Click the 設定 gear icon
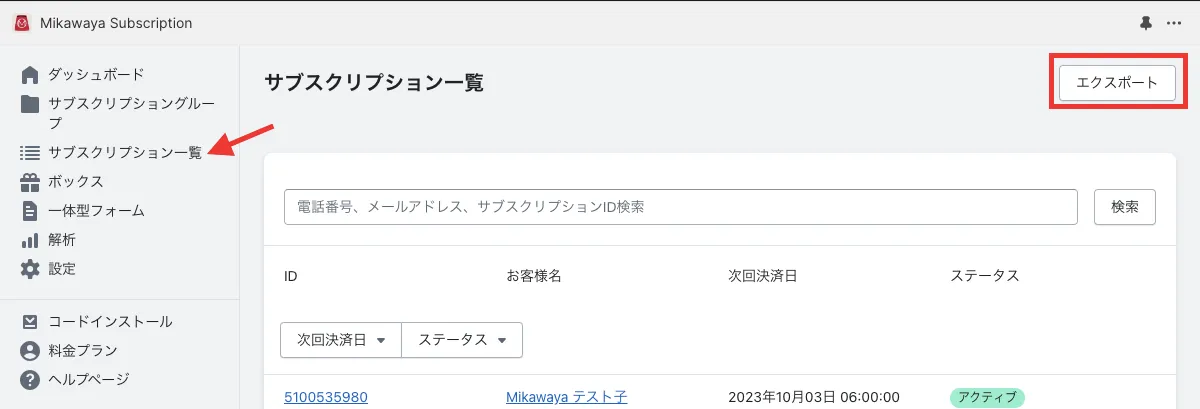Image resolution: width=1200 pixels, height=409 pixels. click(x=30, y=269)
